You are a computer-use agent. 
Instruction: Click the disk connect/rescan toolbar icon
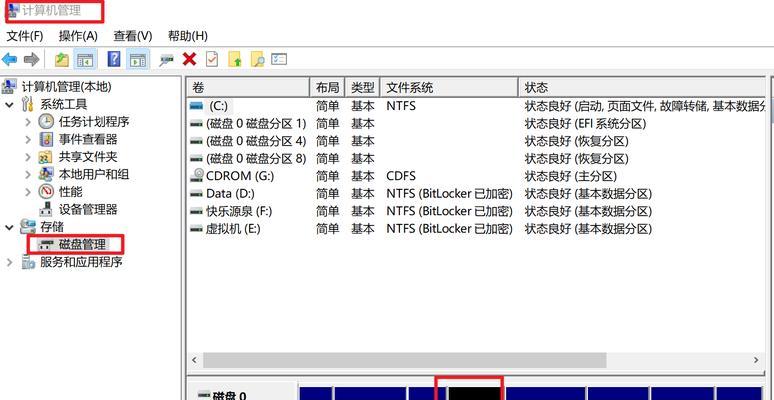(x=166, y=60)
